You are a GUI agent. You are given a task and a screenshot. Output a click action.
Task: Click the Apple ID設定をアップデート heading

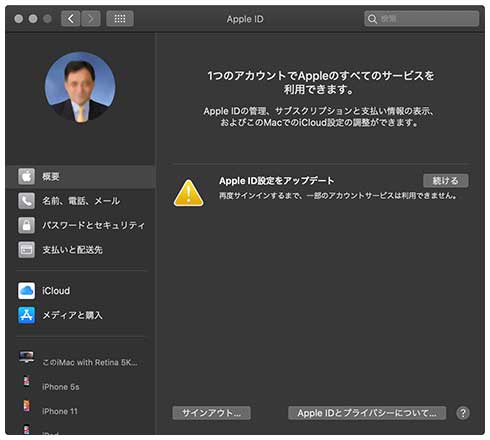coord(277,181)
